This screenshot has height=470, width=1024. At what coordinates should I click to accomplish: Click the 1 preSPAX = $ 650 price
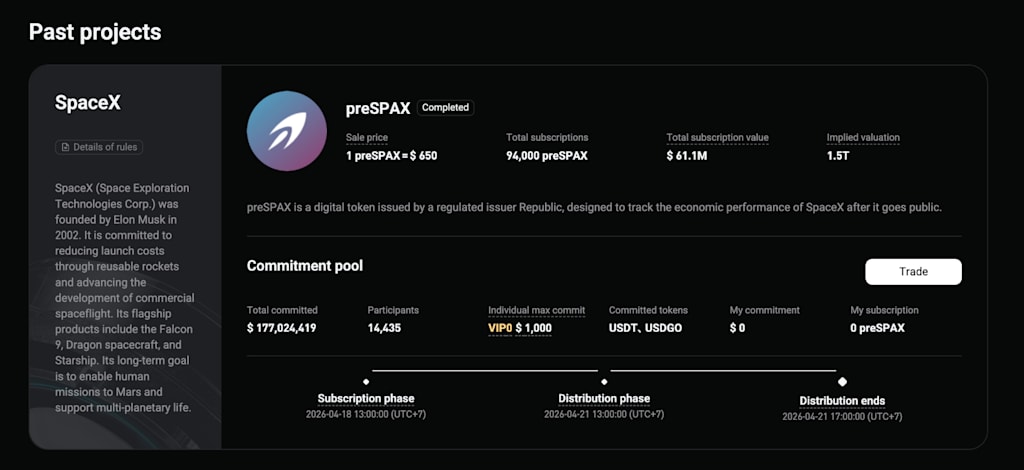click(391, 156)
